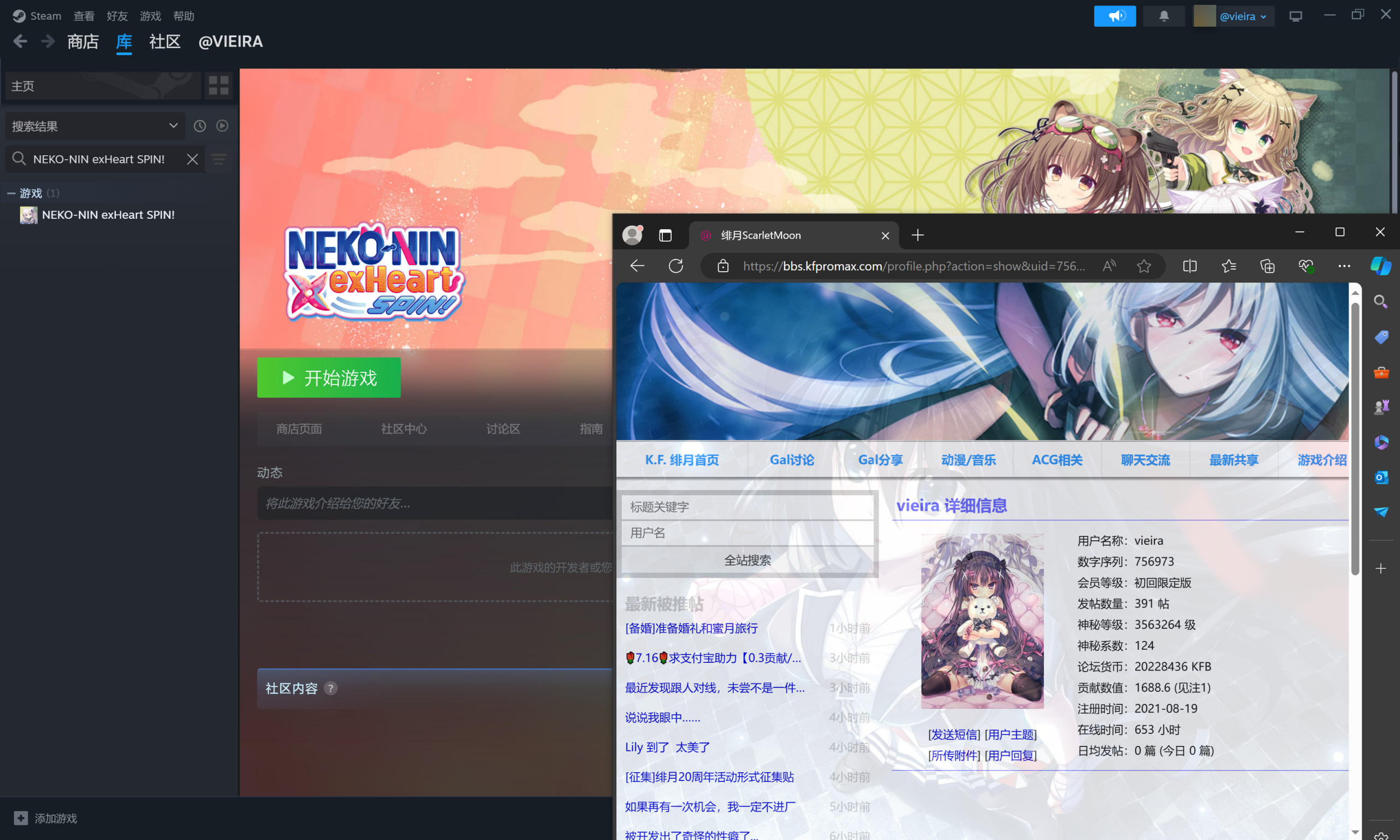Viewport: 1400px width, 840px height.
Task: Click the browser vertical scrollbar
Action: coord(1355,439)
